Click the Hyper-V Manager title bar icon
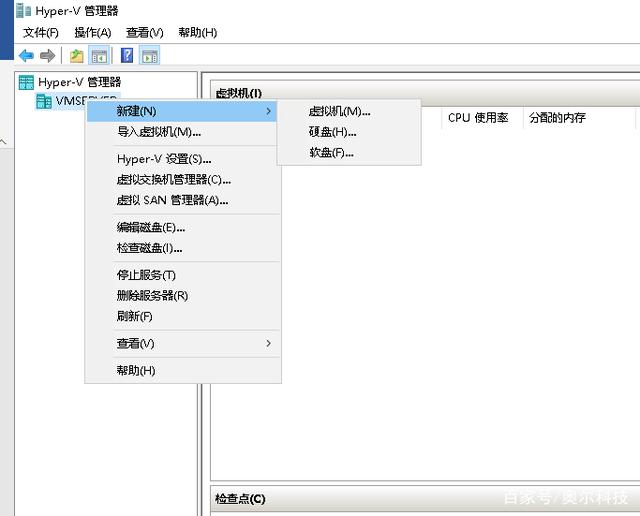Viewport: 640px width, 516px height. [23, 10]
